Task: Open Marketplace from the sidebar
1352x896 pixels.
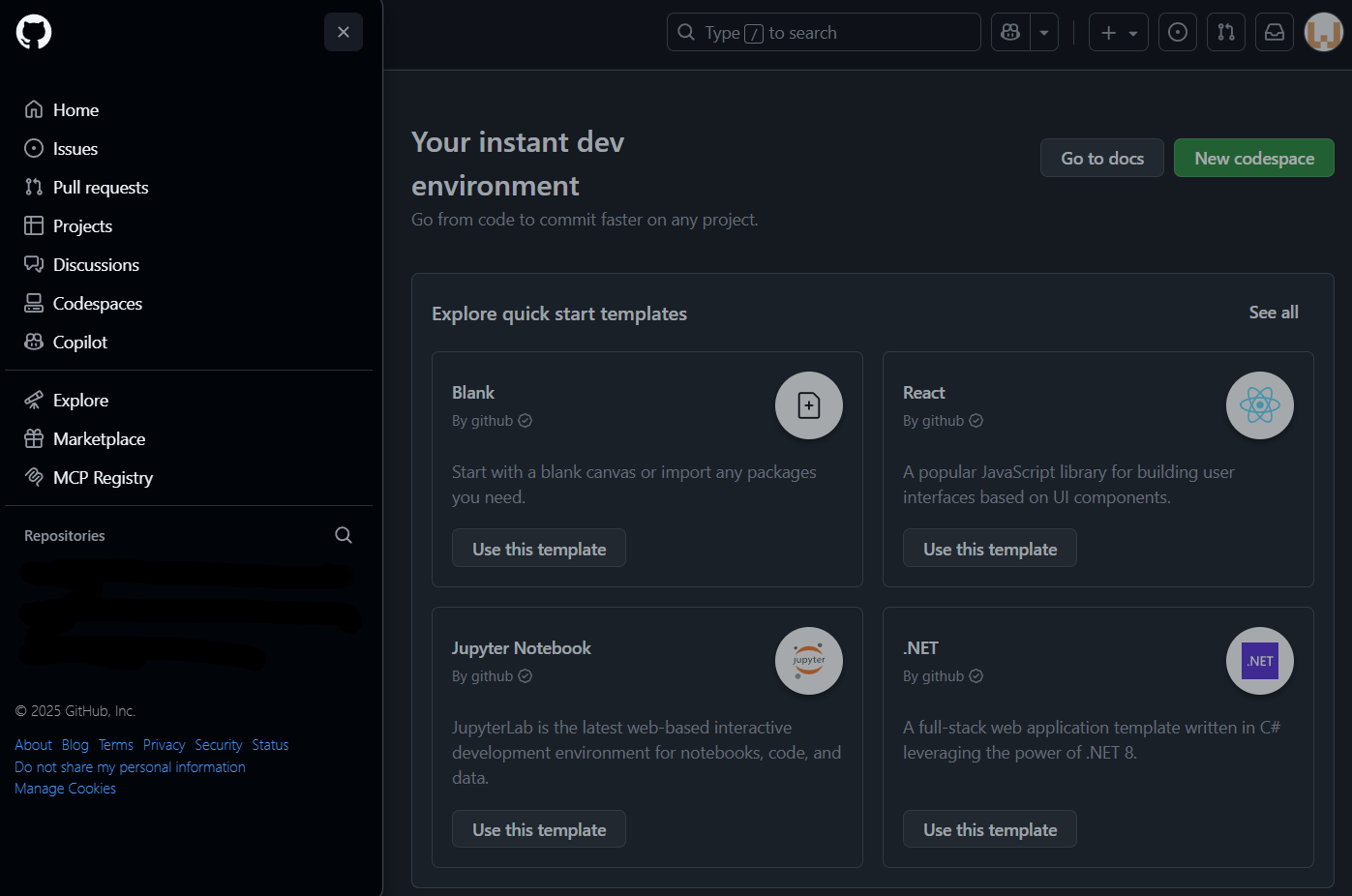Action: point(98,438)
